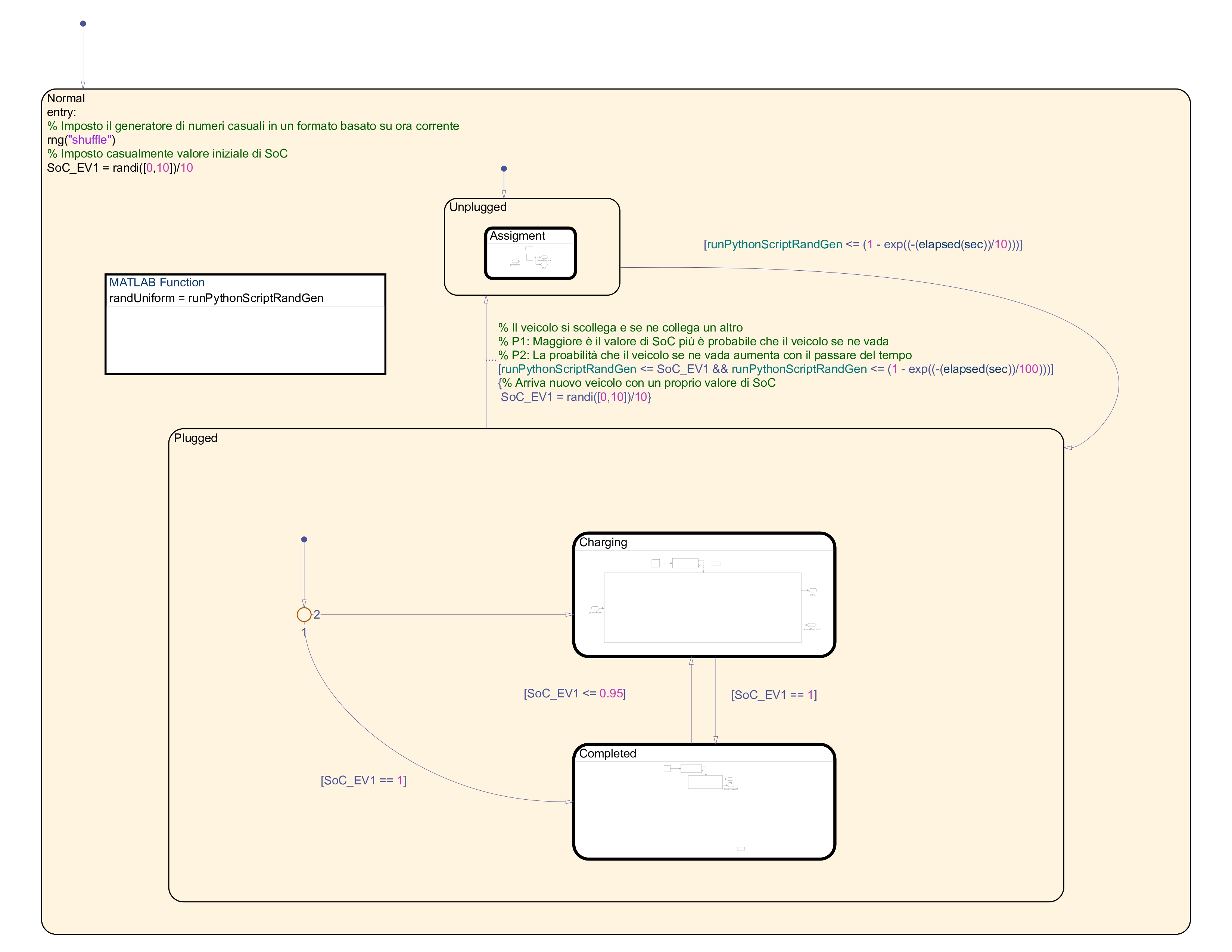
Task: Select the elapsed(sec)/10 transition condition label
Action: pos(862,244)
